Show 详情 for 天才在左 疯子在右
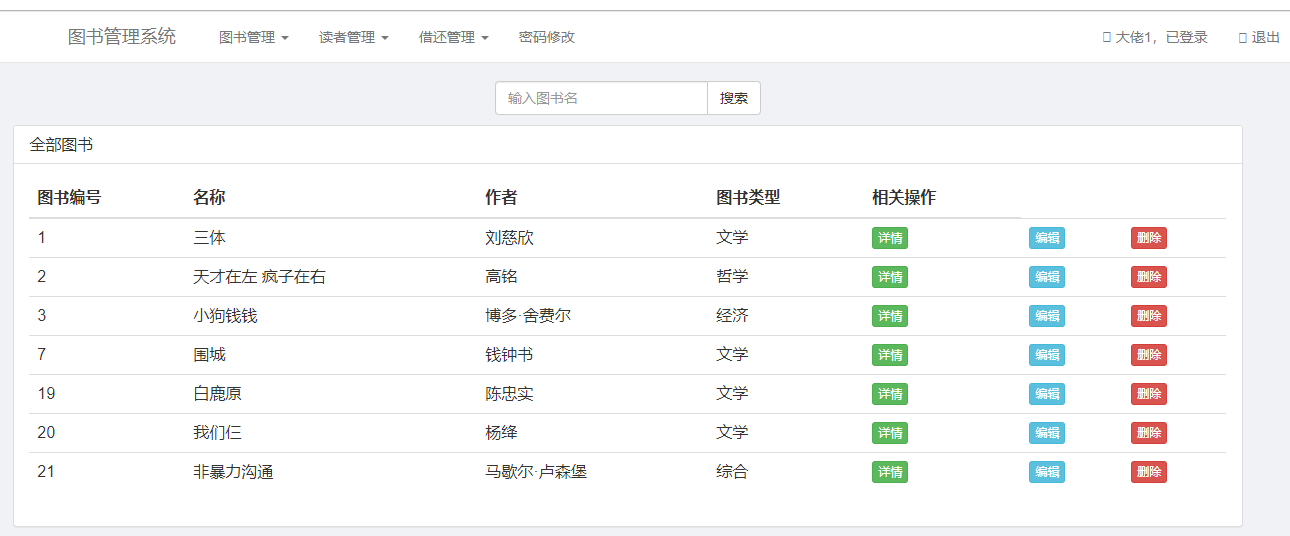This screenshot has height=536, width=1290. [x=890, y=277]
